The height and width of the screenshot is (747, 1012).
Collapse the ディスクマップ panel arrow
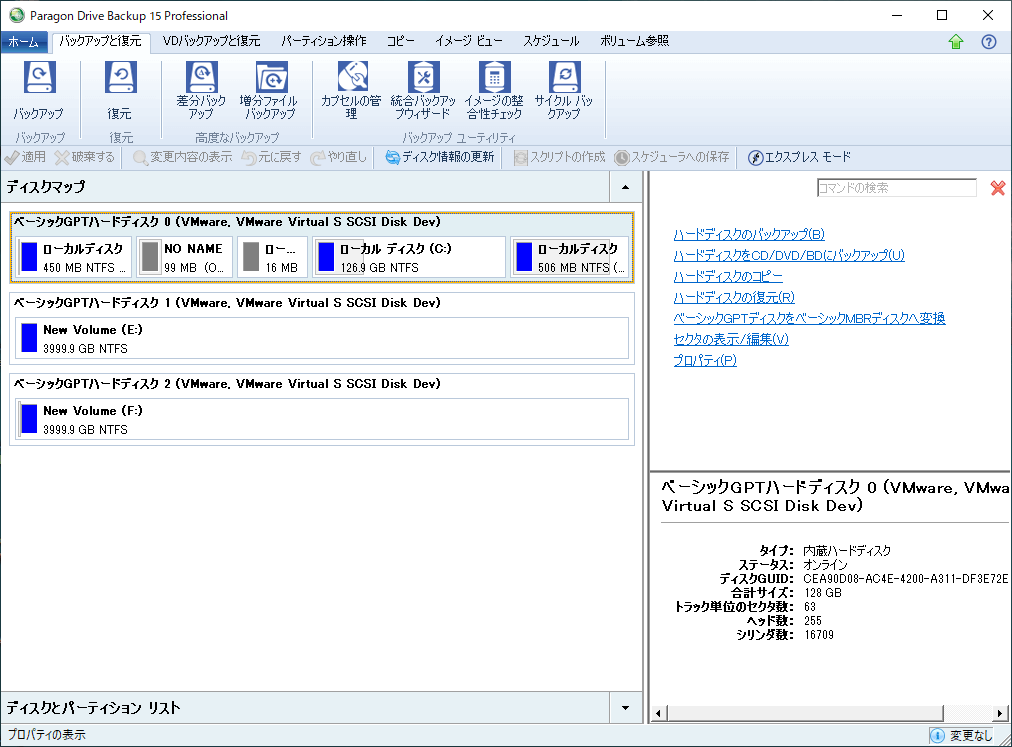pyautogui.click(x=625, y=187)
